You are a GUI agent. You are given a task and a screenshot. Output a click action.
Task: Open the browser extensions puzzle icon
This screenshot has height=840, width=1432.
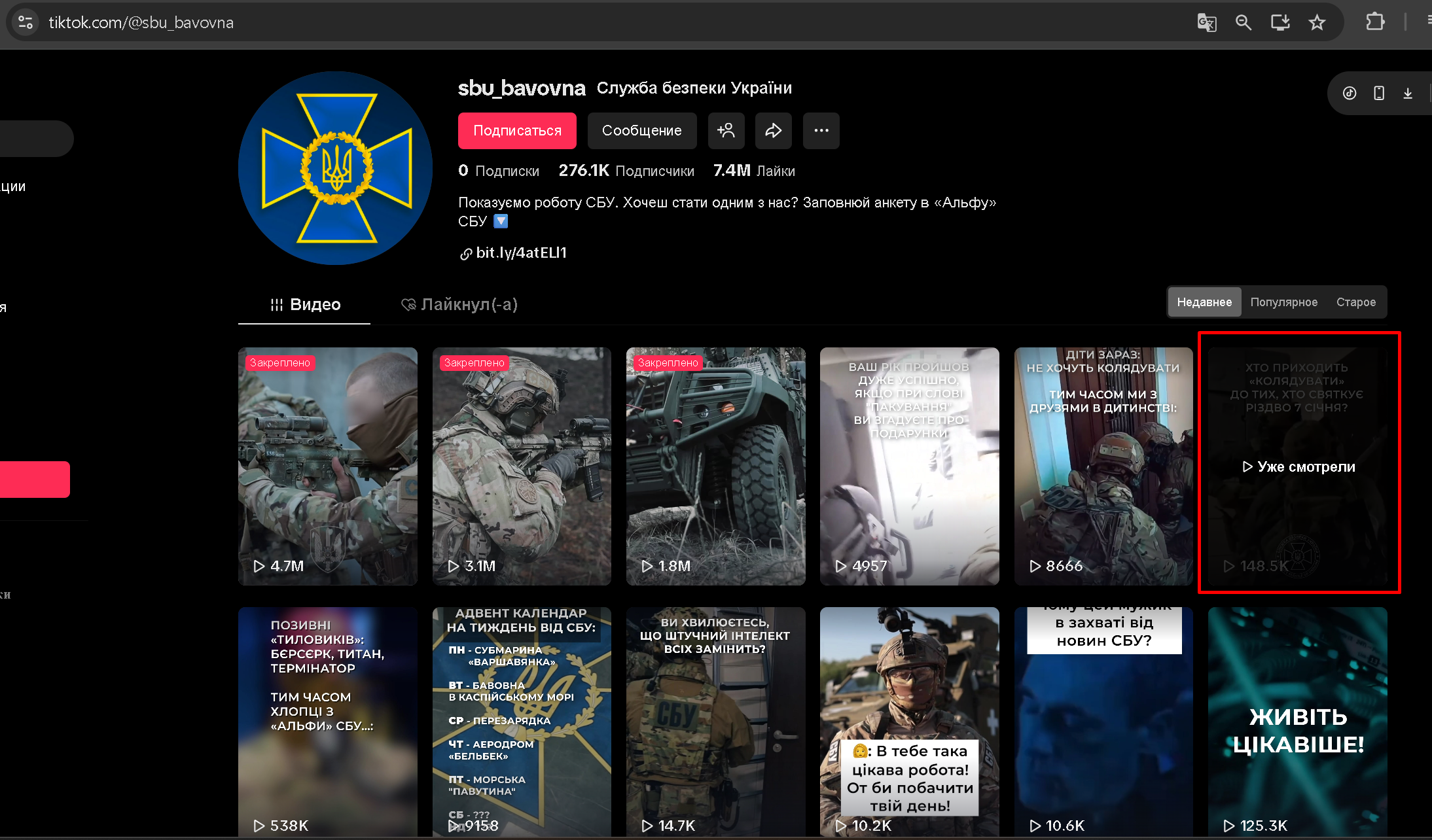click(1375, 22)
